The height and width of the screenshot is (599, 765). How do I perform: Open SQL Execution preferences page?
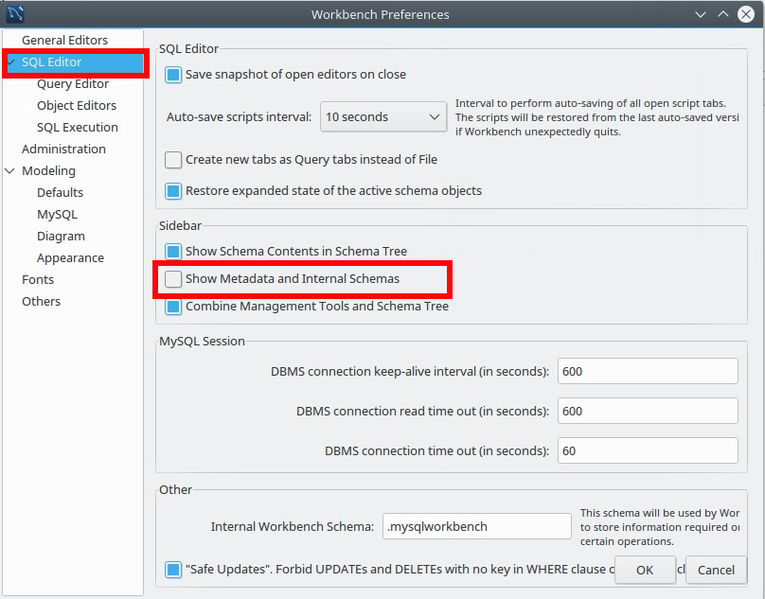pyautogui.click(x=78, y=127)
